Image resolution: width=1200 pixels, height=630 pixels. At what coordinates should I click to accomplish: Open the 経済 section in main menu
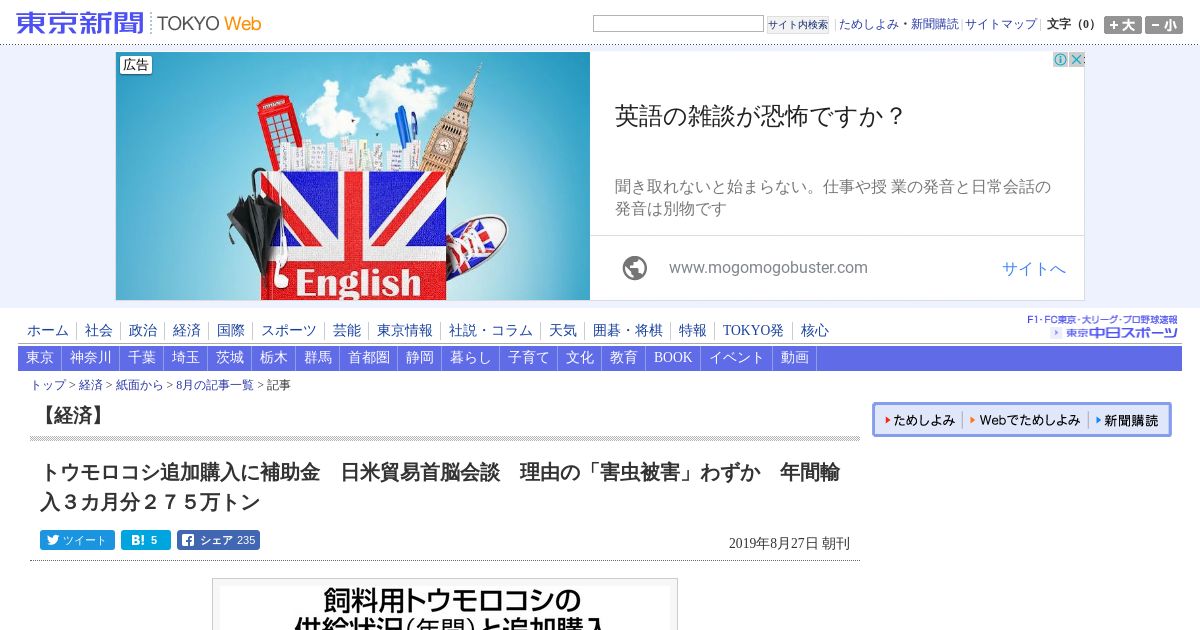click(187, 331)
